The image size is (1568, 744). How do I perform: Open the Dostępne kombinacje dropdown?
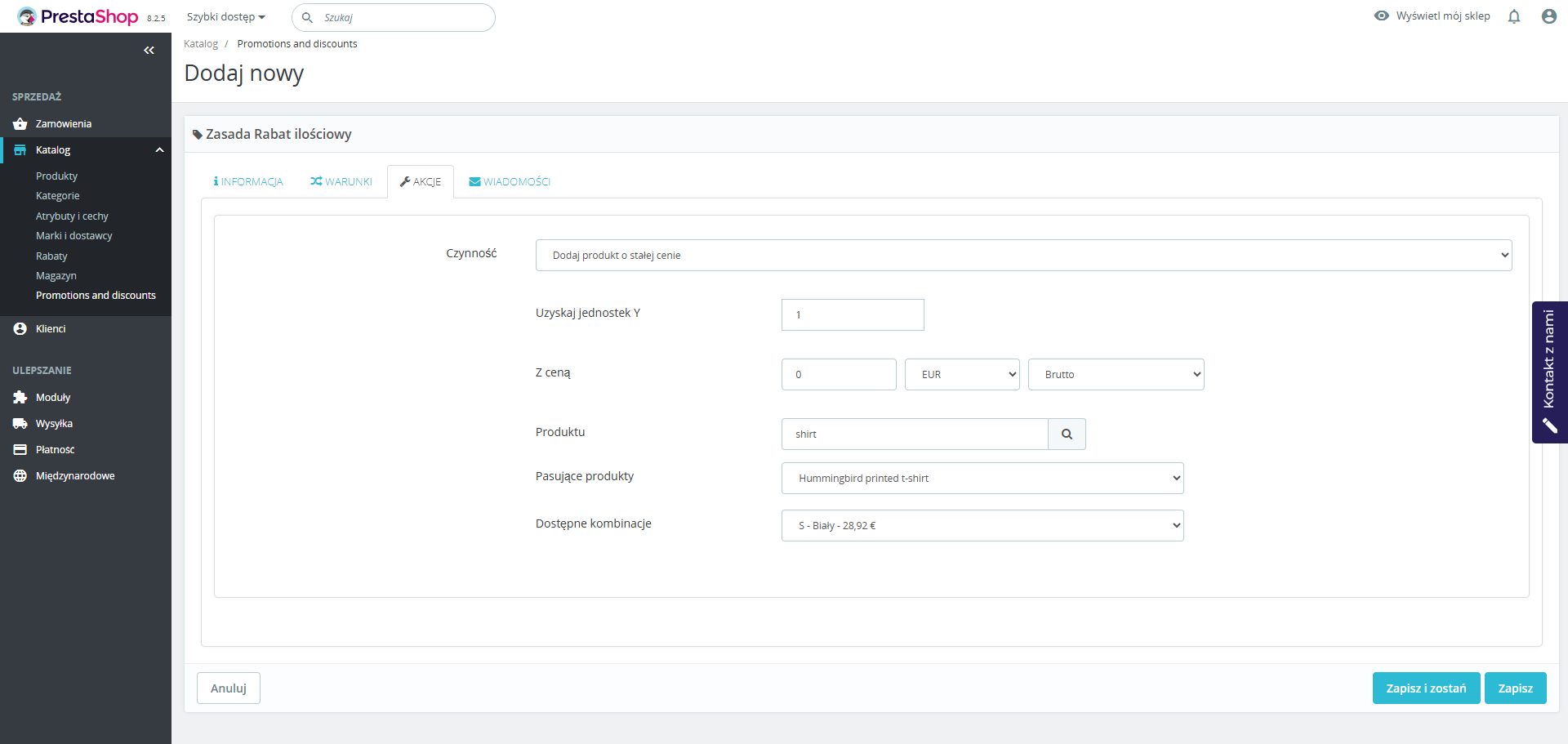click(982, 526)
